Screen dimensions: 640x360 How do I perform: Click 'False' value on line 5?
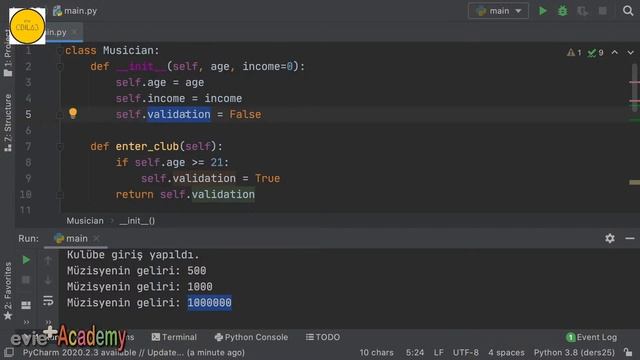point(245,114)
